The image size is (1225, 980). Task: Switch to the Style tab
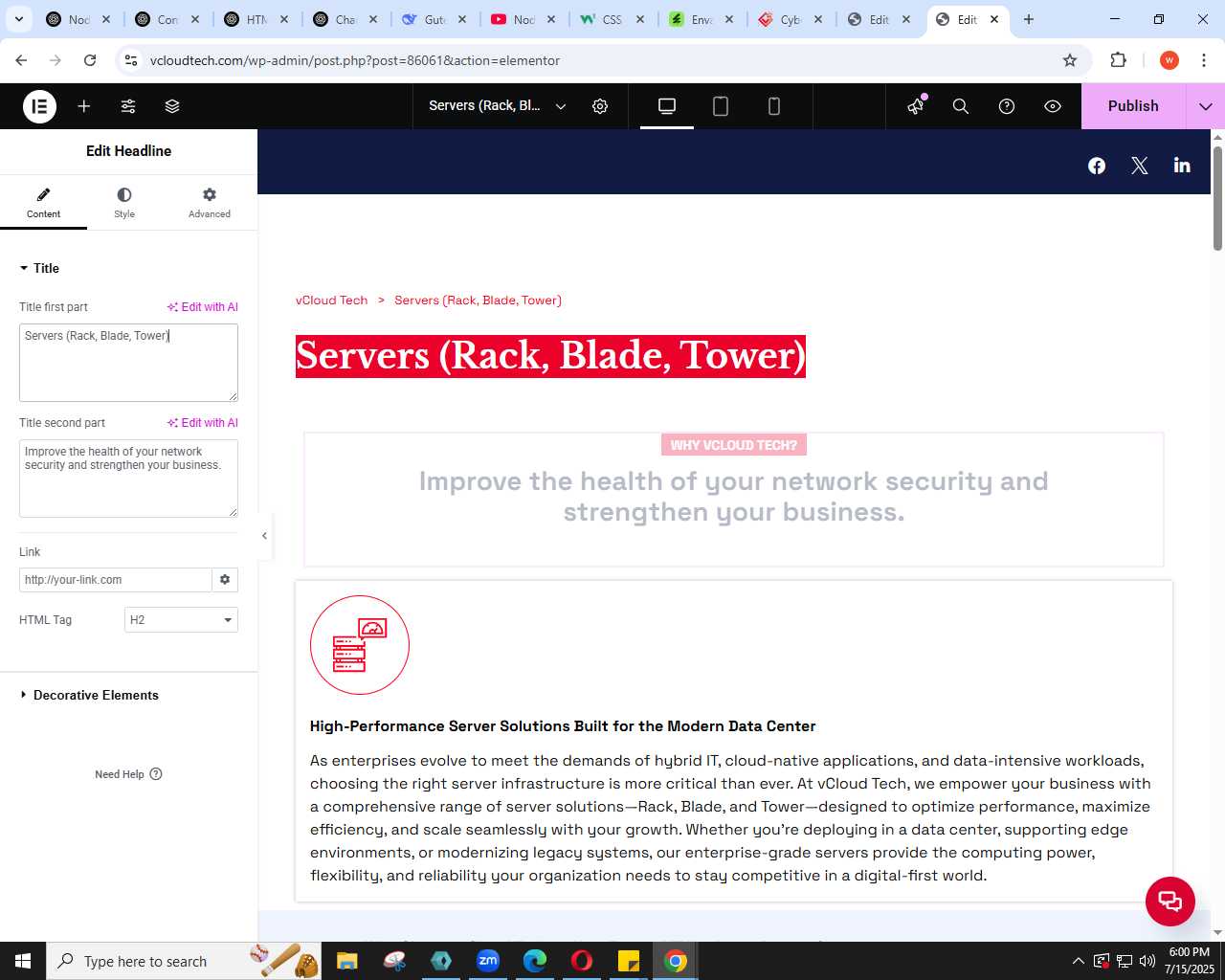(x=124, y=203)
